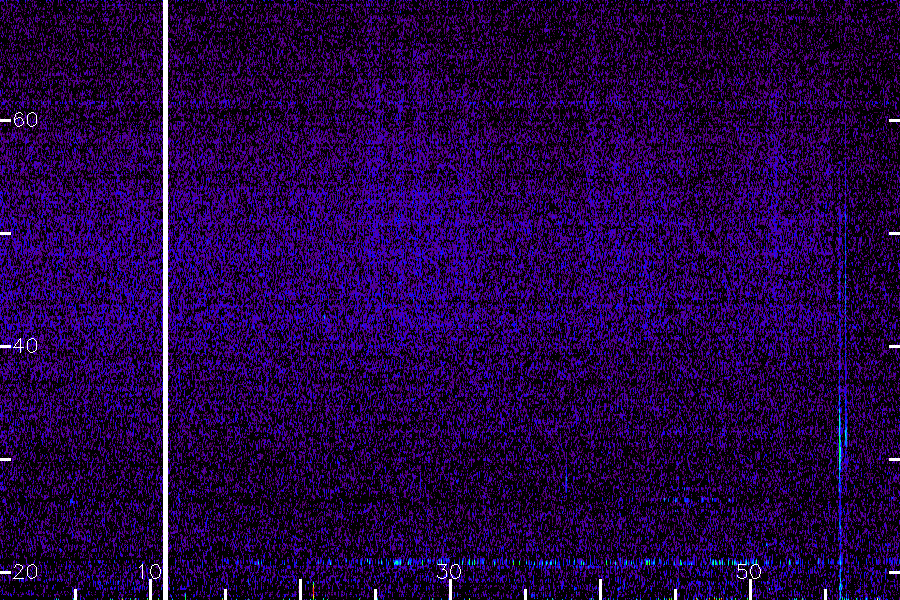The width and height of the screenshot is (900, 600).
Task: Click the y-axis label 40
Action: (25, 346)
